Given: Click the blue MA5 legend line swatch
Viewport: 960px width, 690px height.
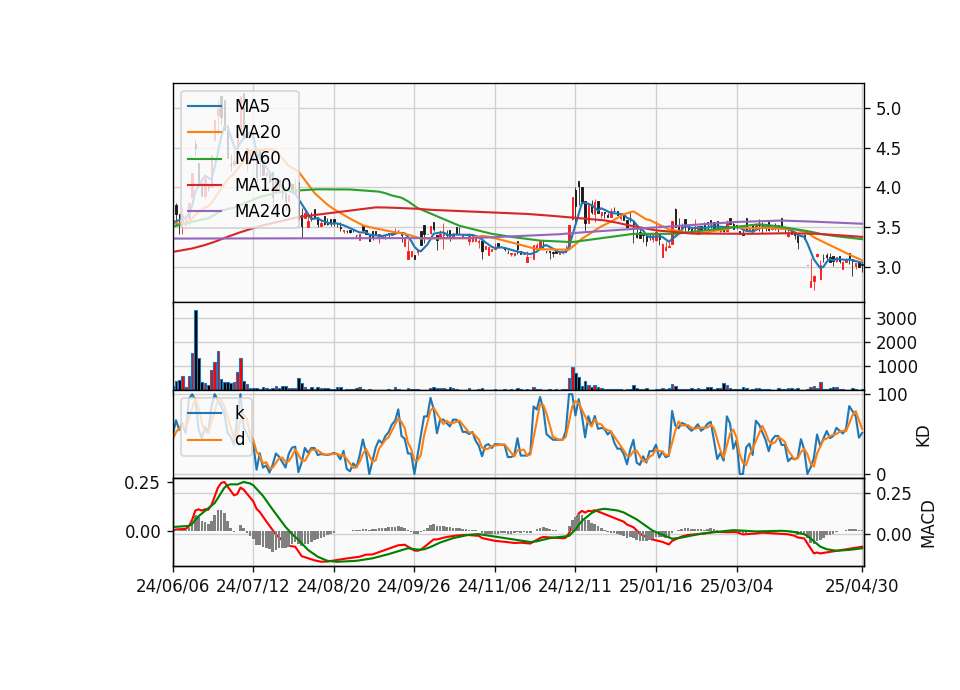Looking at the screenshot, I should [205, 107].
